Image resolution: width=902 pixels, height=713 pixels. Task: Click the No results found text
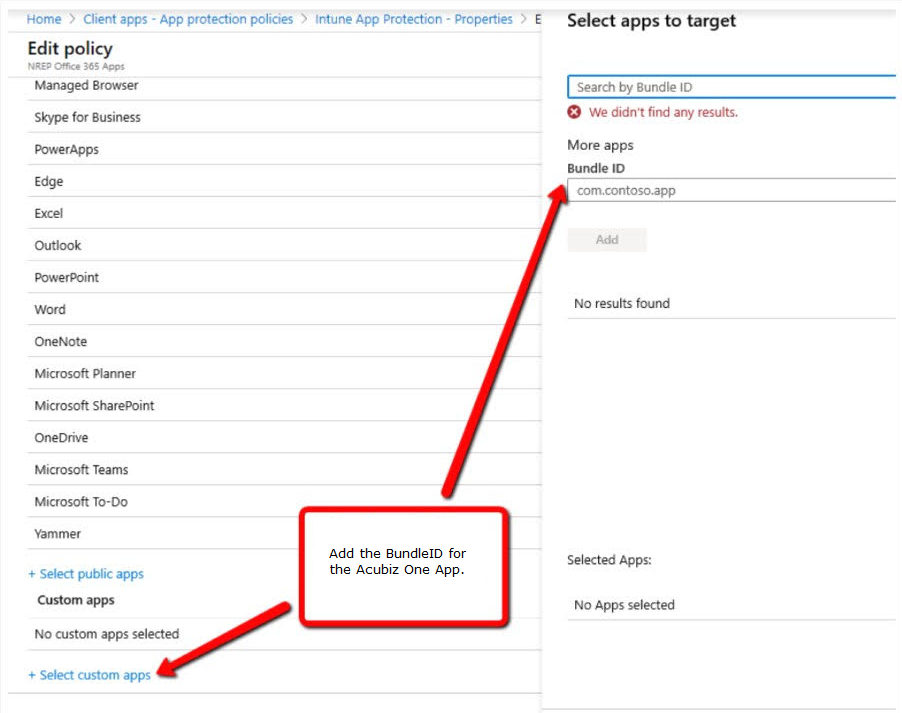tap(622, 303)
